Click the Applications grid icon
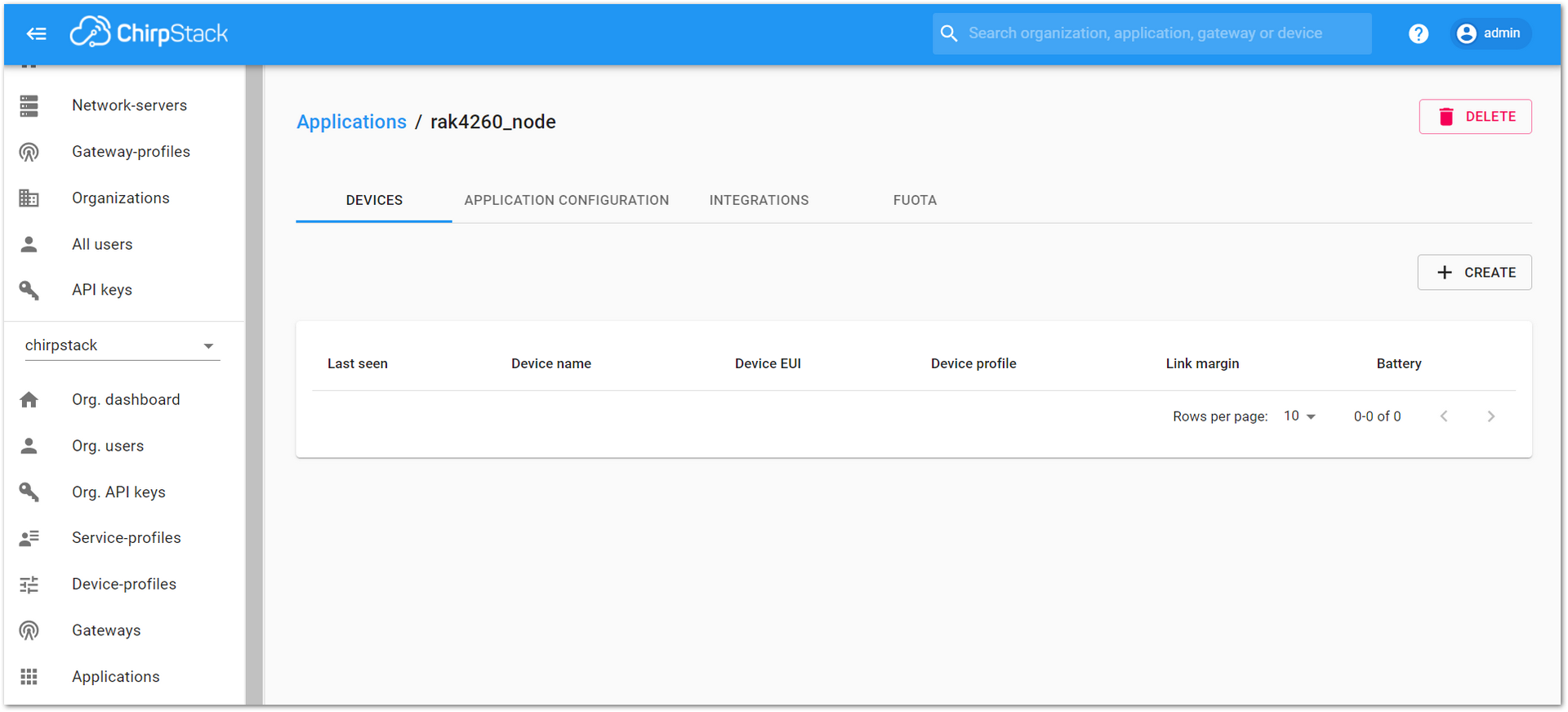This screenshot has height=712, width=1568. tap(29, 677)
